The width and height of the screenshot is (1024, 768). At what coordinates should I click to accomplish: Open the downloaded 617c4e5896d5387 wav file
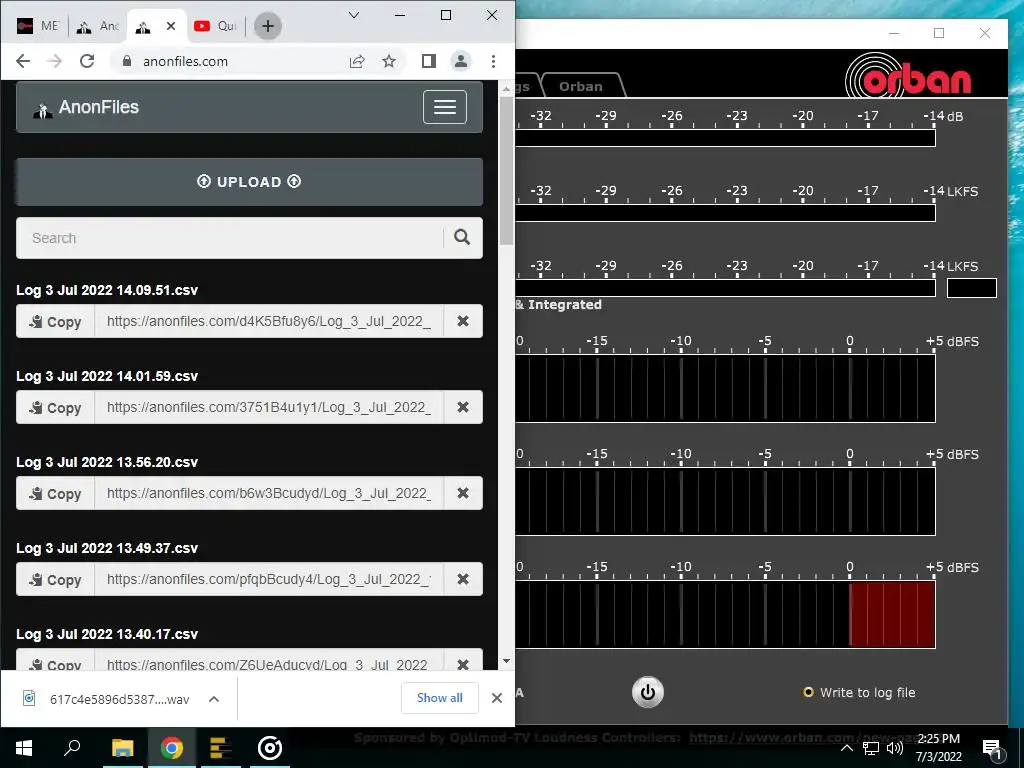106,699
